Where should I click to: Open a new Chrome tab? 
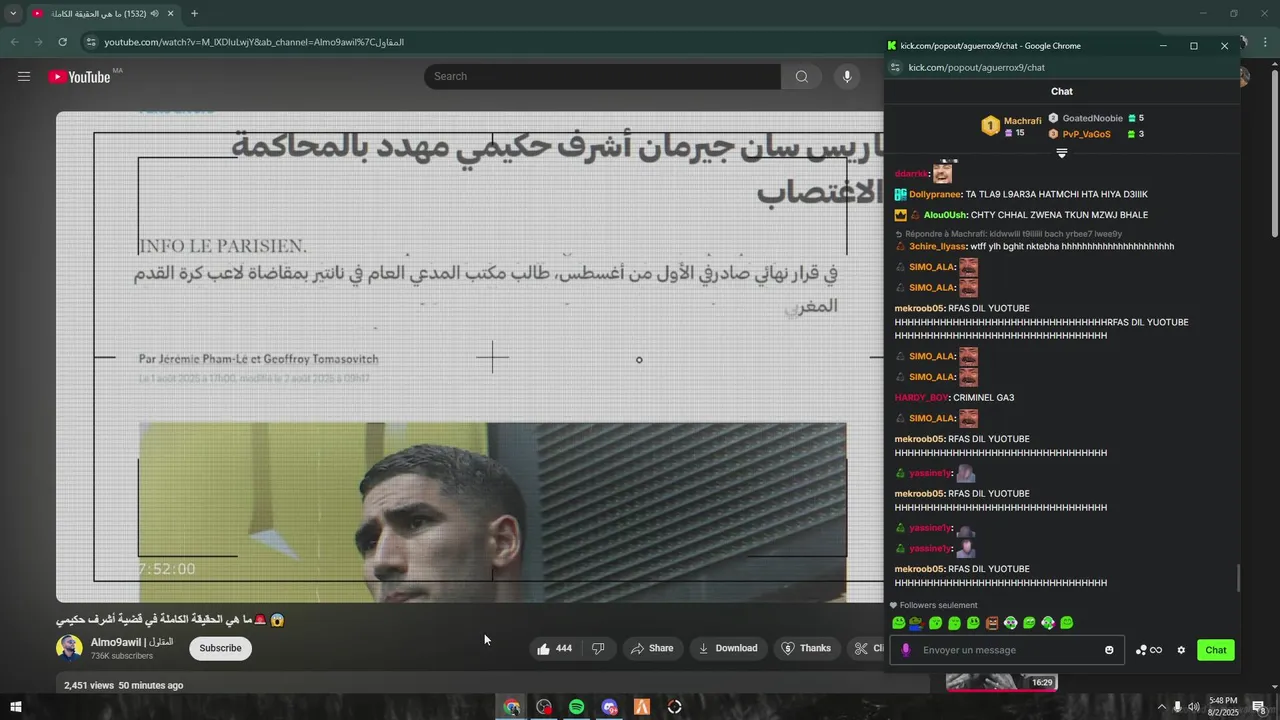point(194,14)
